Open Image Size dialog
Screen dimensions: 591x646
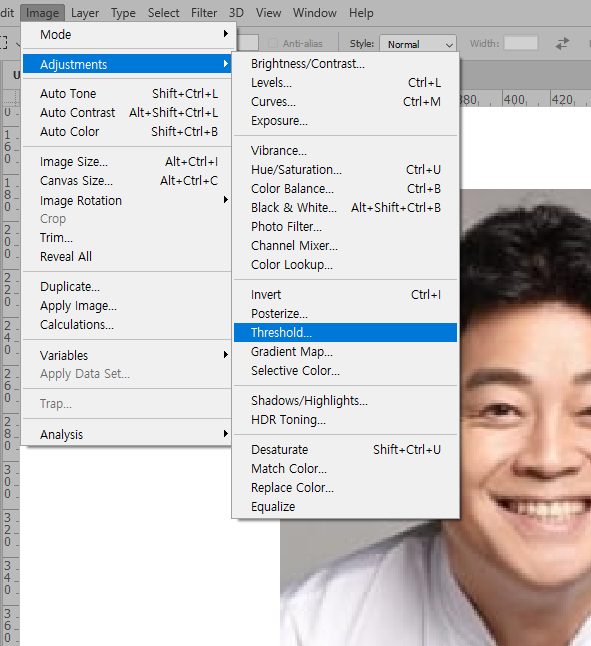click(128, 162)
